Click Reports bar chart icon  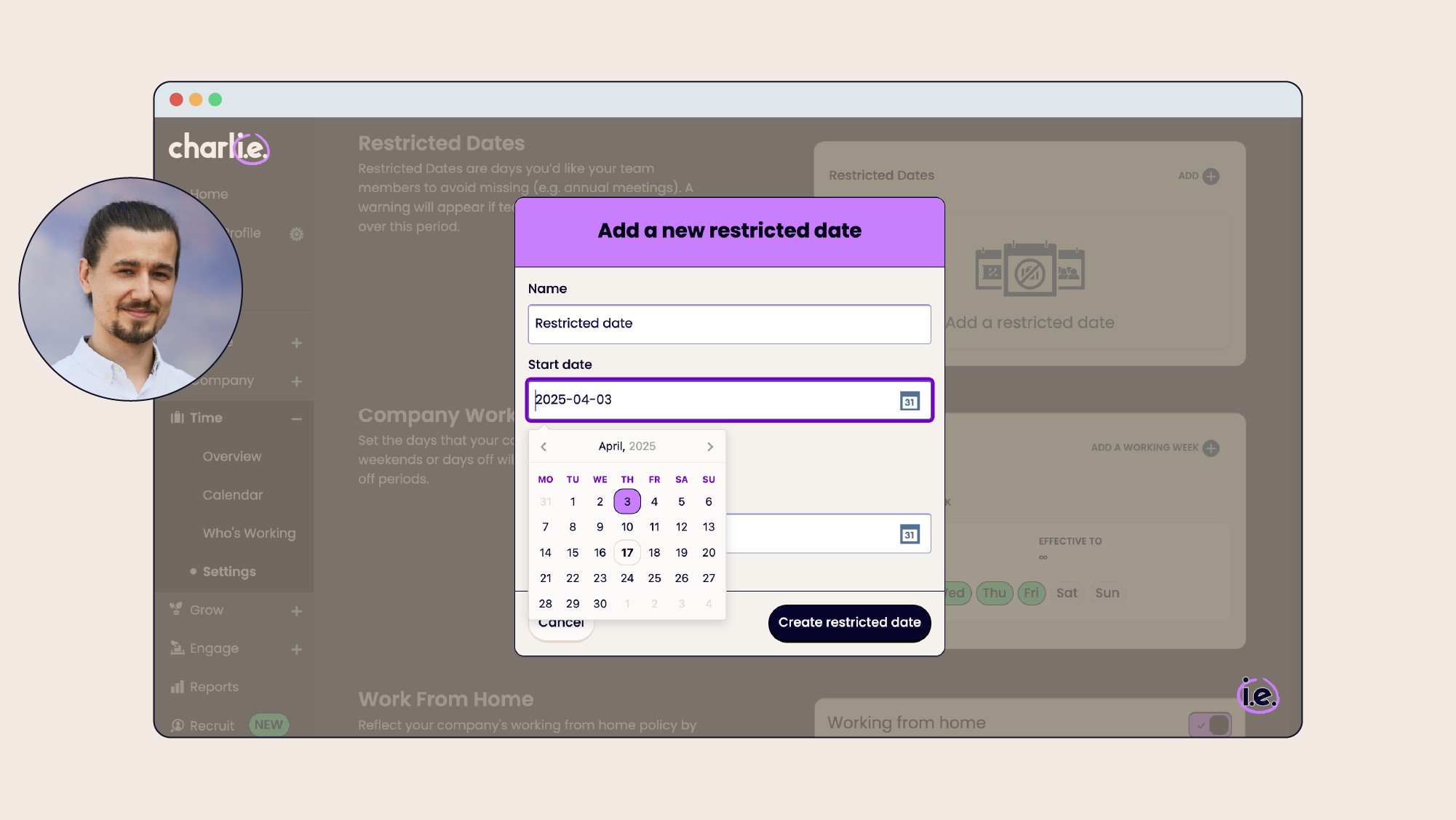(177, 687)
